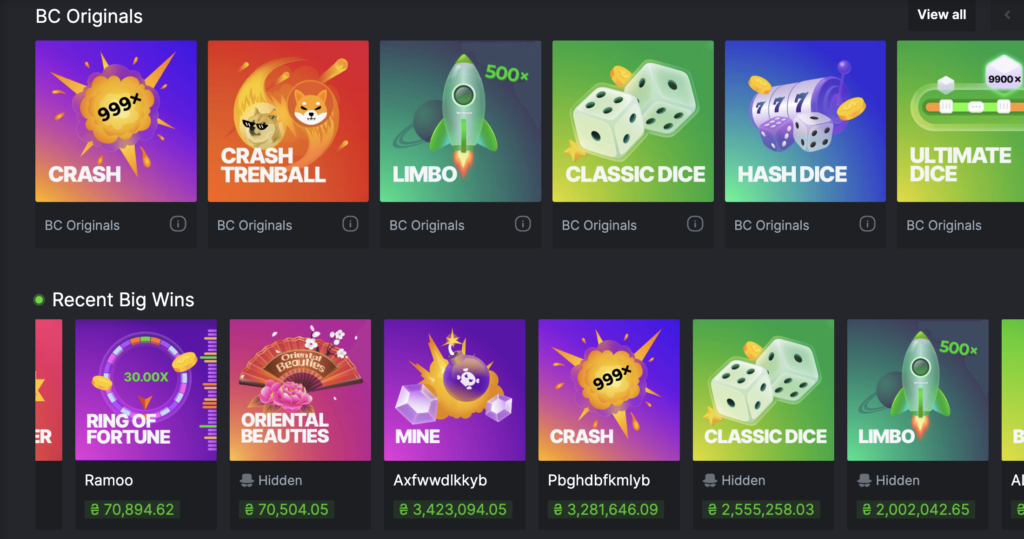The height and width of the screenshot is (539, 1024).
Task: Open Ring of Fortune in Recent Big Wins
Action: pyautogui.click(x=146, y=390)
